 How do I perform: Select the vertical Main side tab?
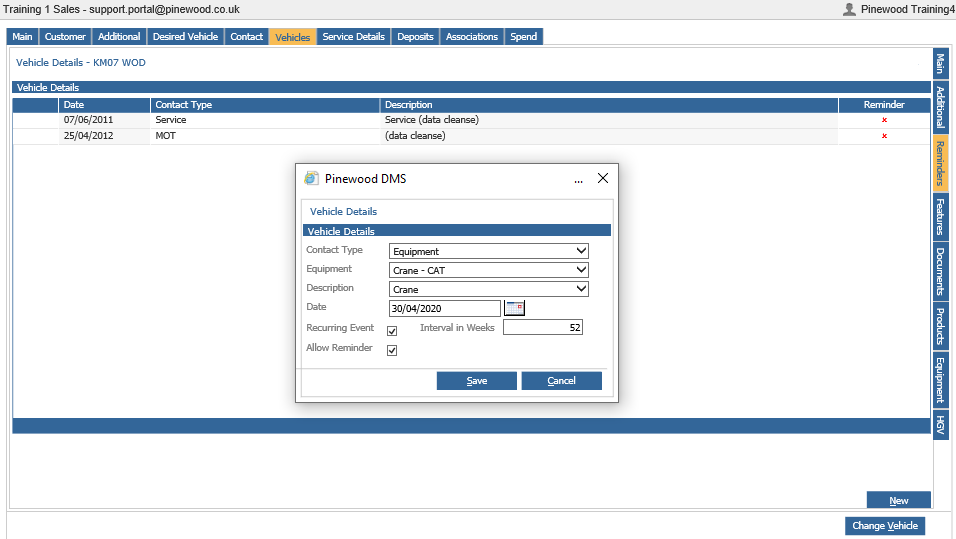point(940,63)
